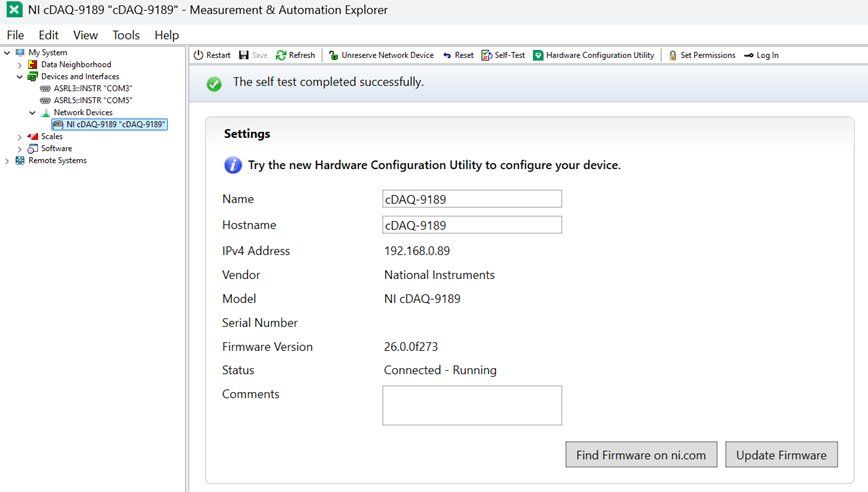Open Hardware Configuration Utility
This screenshot has width=868, height=492.
(x=594, y=55)
